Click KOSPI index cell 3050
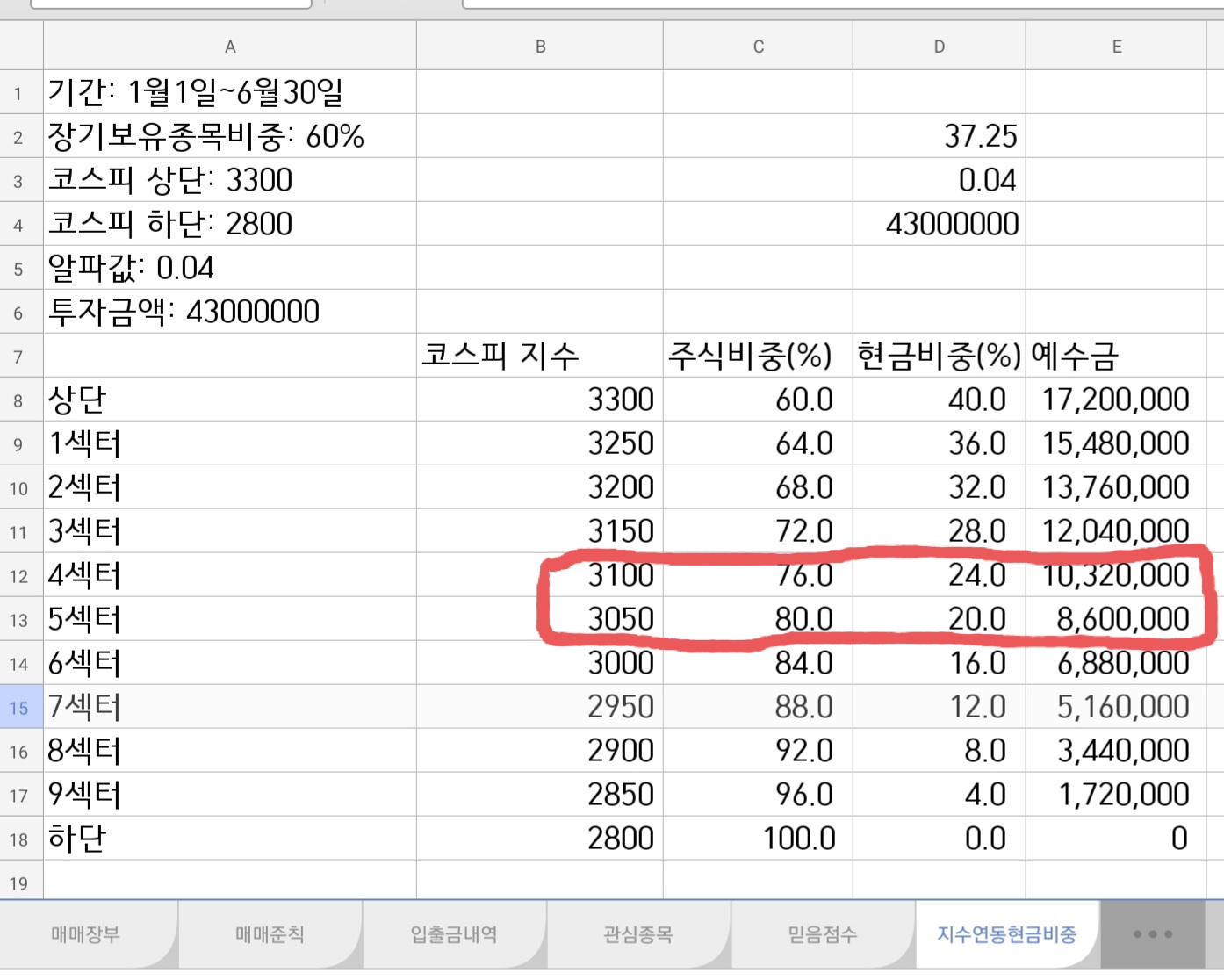The width and height of the screenshot is (1224, 980). pyautogui.click(x=540, y=619)
